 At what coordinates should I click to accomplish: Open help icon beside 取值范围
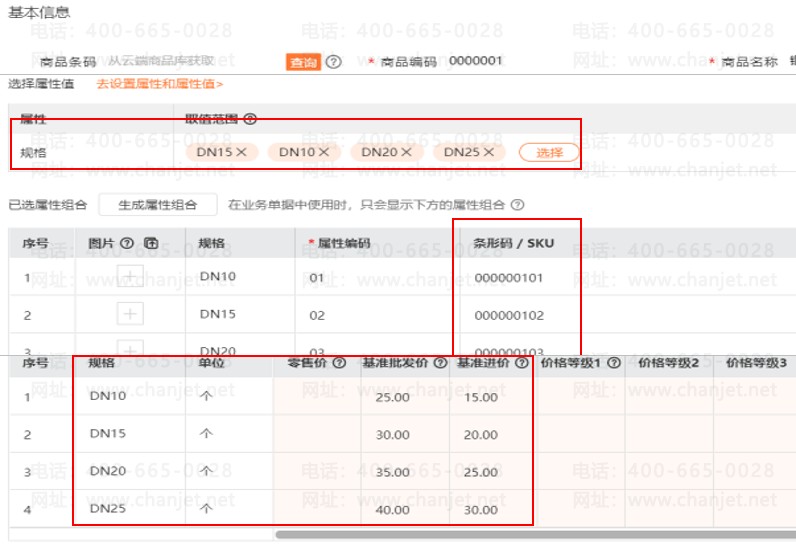tap(250, 119)
